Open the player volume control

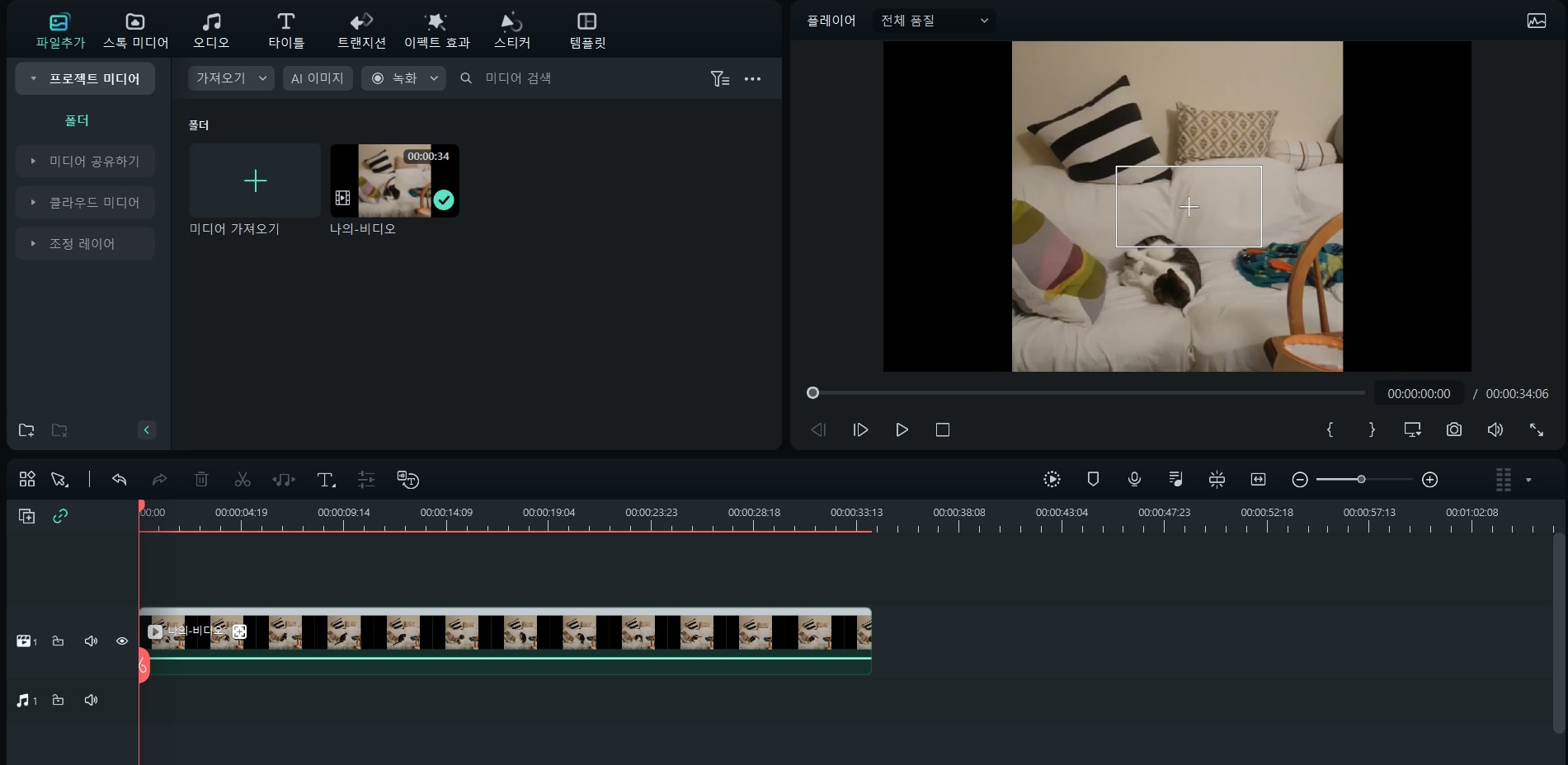pos(1495,429)
